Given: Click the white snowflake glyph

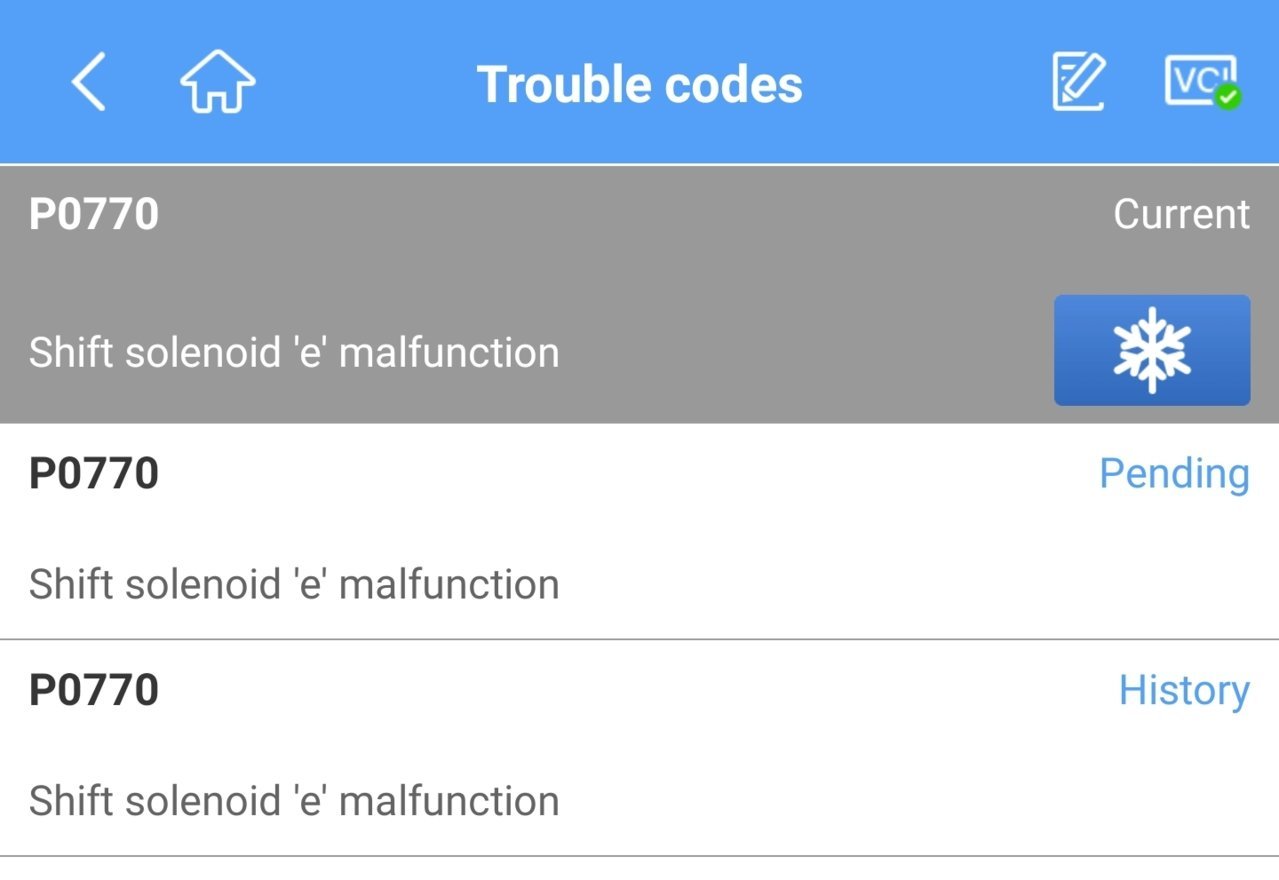Looking at the screenshot, I should 1152,350.
